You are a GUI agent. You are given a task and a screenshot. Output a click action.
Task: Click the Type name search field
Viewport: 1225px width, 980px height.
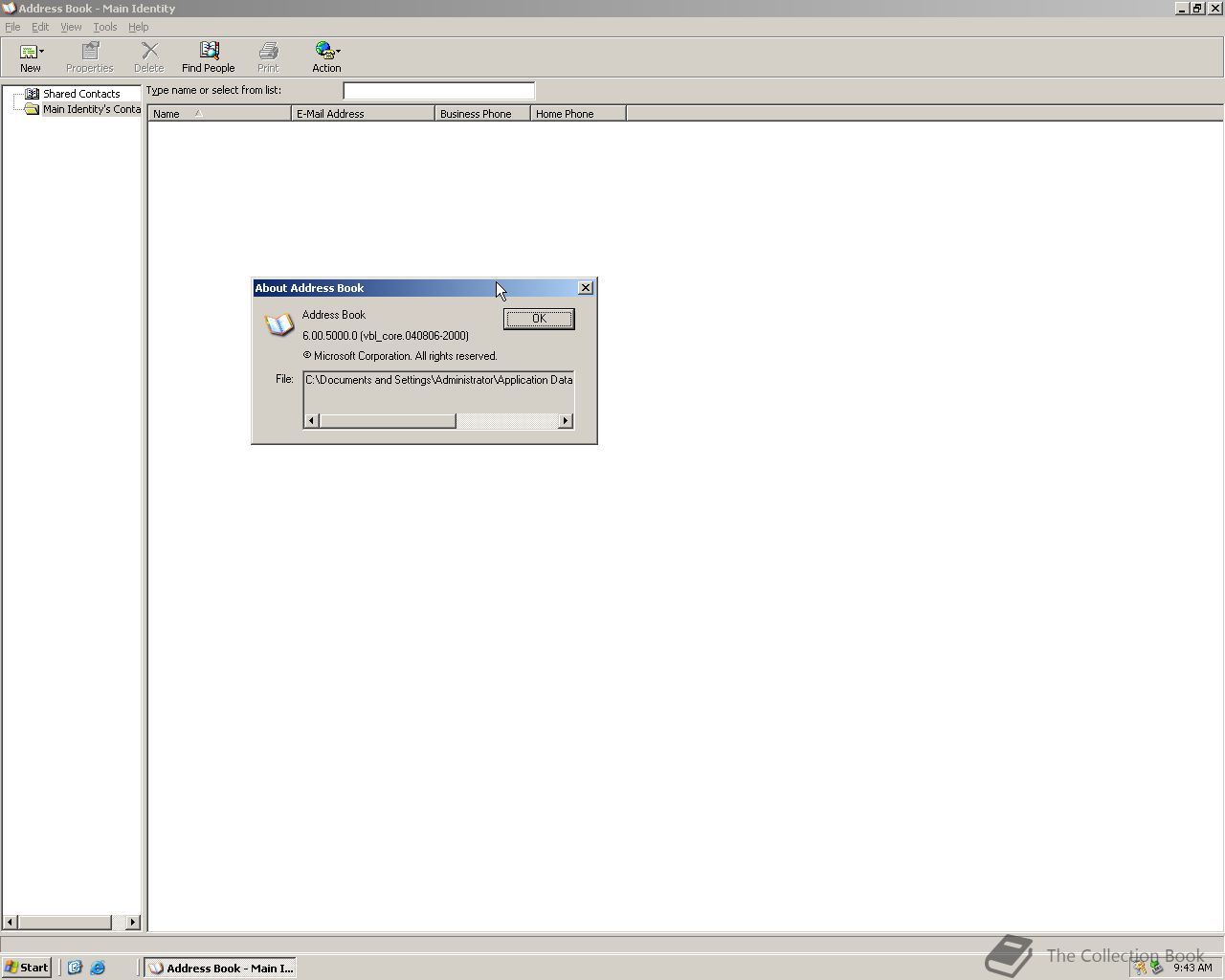coord(438,91)
